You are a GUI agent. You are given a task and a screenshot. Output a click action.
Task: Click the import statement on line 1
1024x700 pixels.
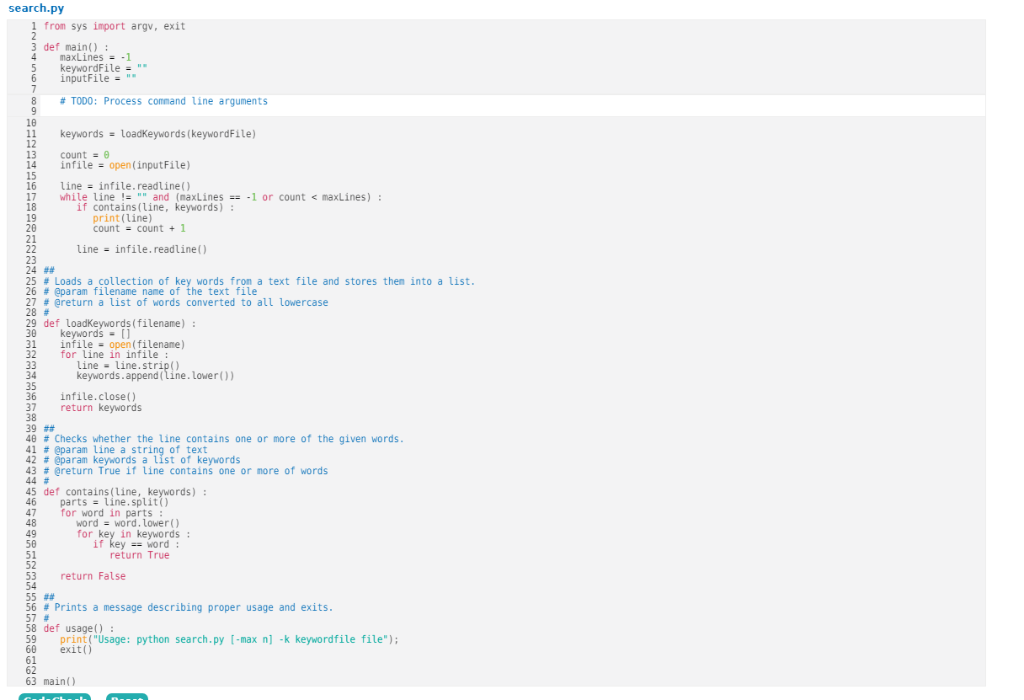tap(110, 25)
